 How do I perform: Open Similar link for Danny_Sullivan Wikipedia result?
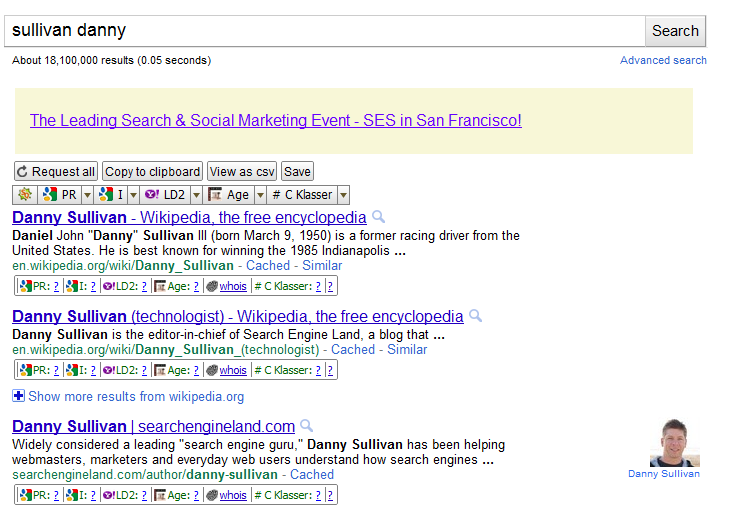pyautogui.click(x=322, y=266)
